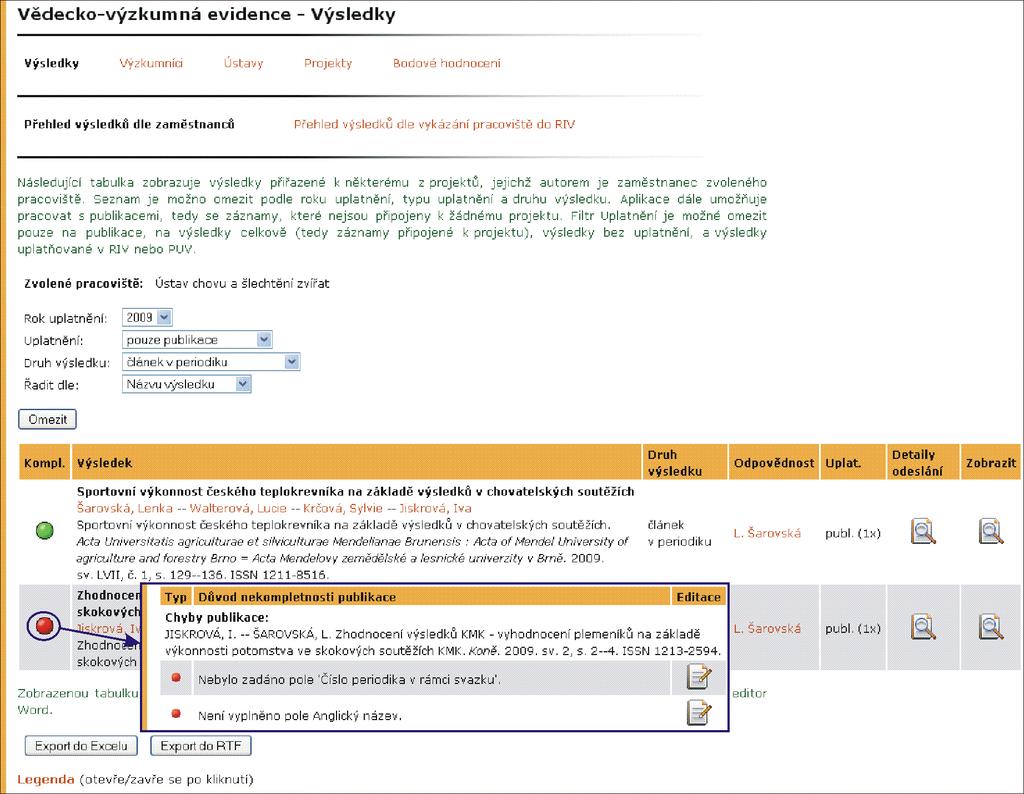
Task: Click 'Nebylo zadáno pole Číslo periodika' message
Action: pyautogui.click(x=349, y=679)
